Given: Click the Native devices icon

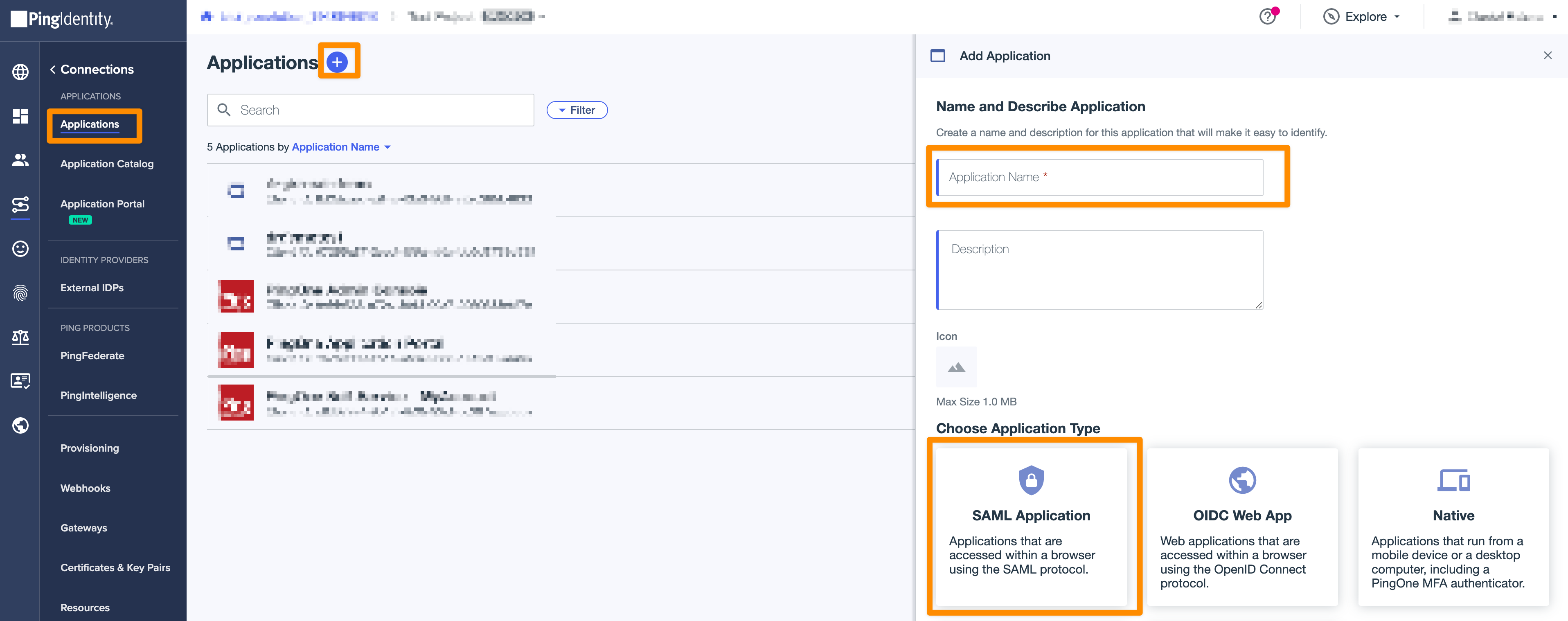Looking at the screenshot, I should 1453,480.
